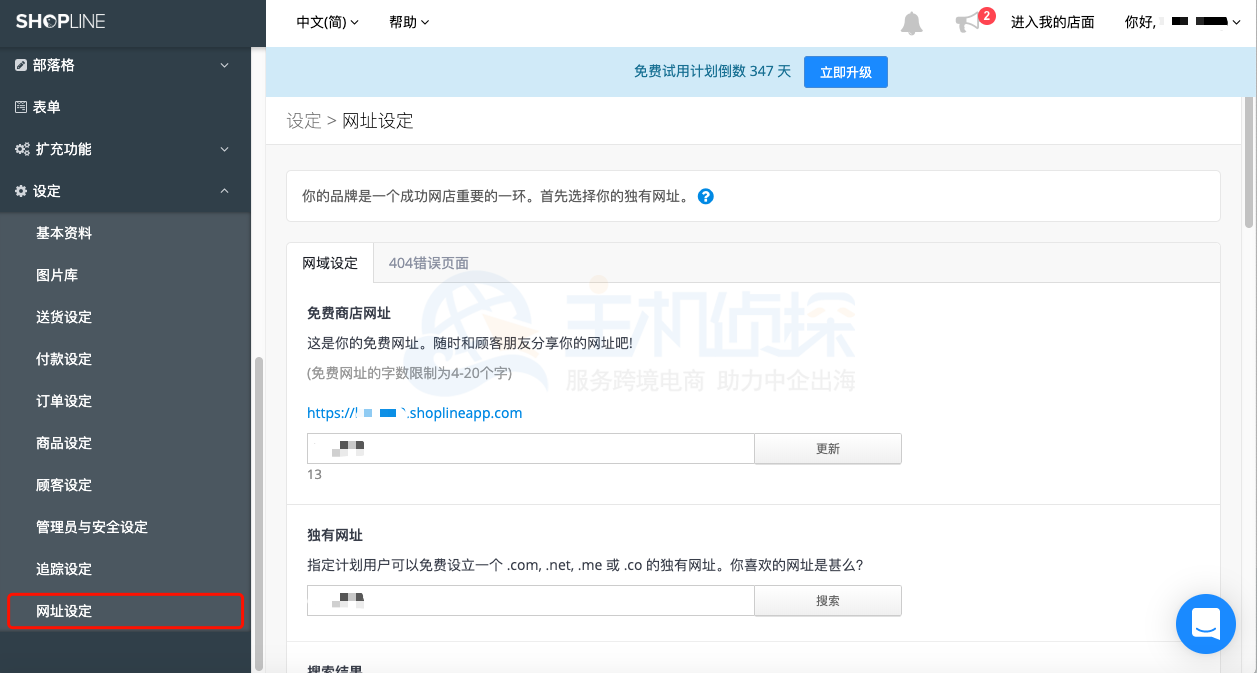Click the blue help question mark icon

click(705, 196)
